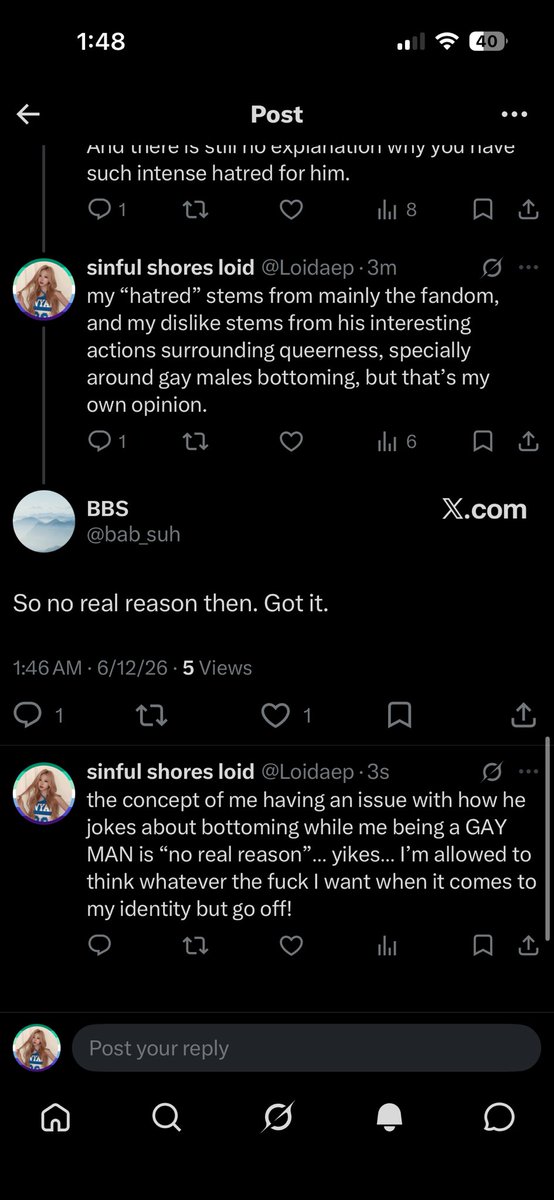Share the BBS main post
This screenshot has width=554, height=1200.
523,714
